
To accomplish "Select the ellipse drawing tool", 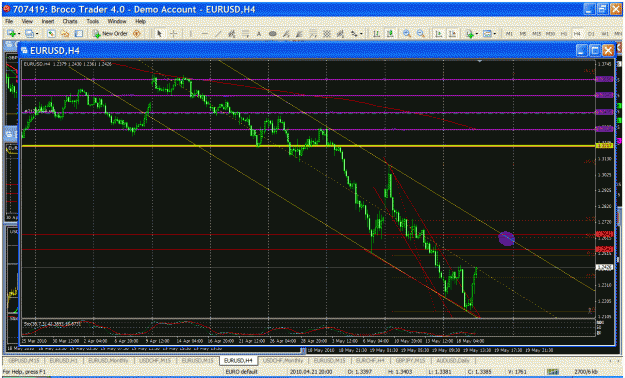I will [x=273, y=34].
